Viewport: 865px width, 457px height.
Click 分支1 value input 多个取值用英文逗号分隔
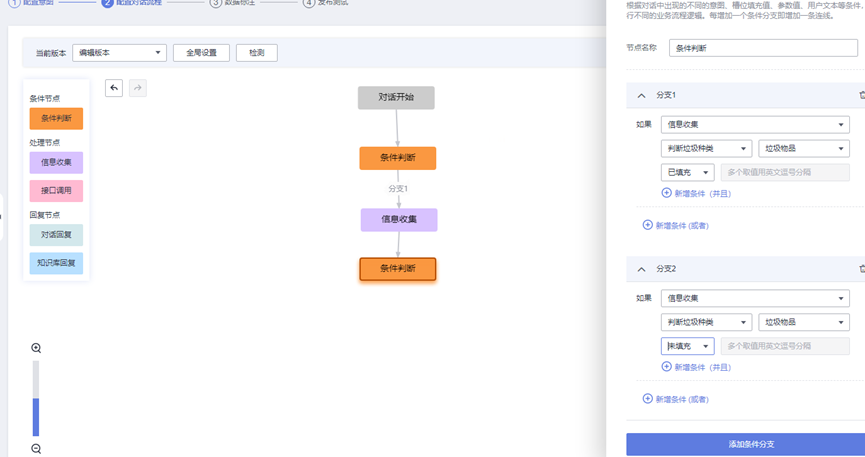point(785,172)
